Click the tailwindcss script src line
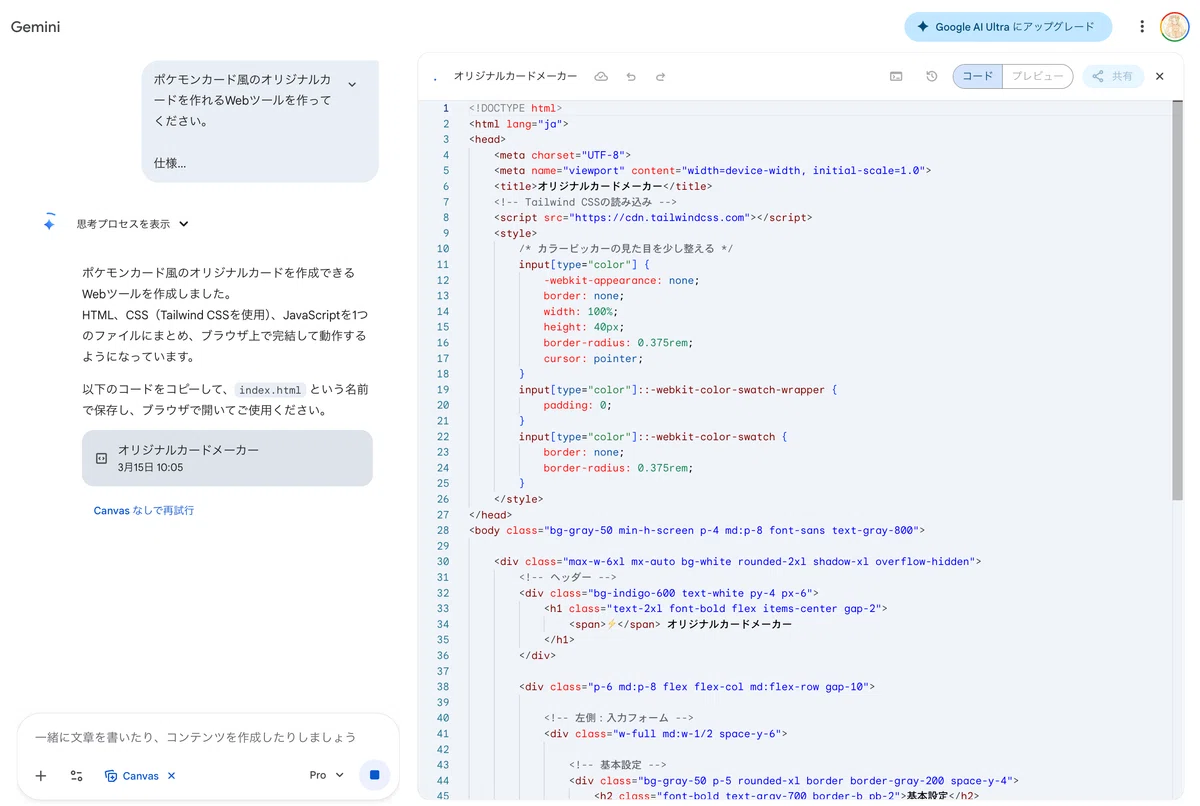 click(653, 217)
